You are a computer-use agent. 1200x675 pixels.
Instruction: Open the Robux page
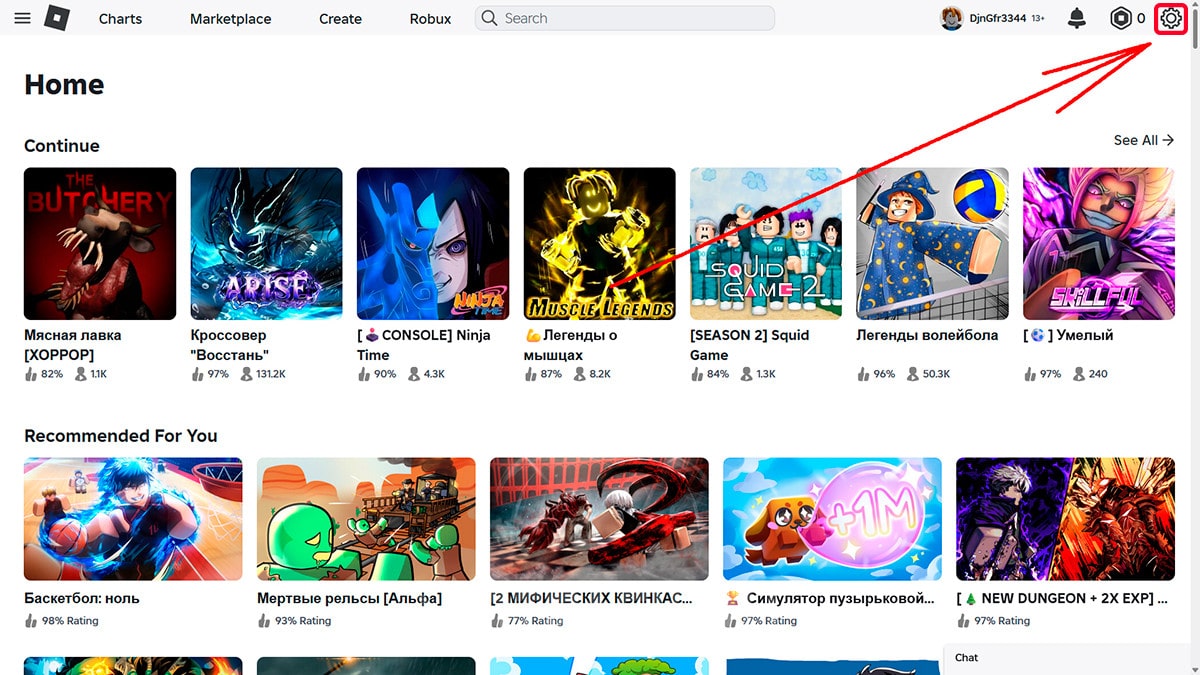(x=430, y=19)
